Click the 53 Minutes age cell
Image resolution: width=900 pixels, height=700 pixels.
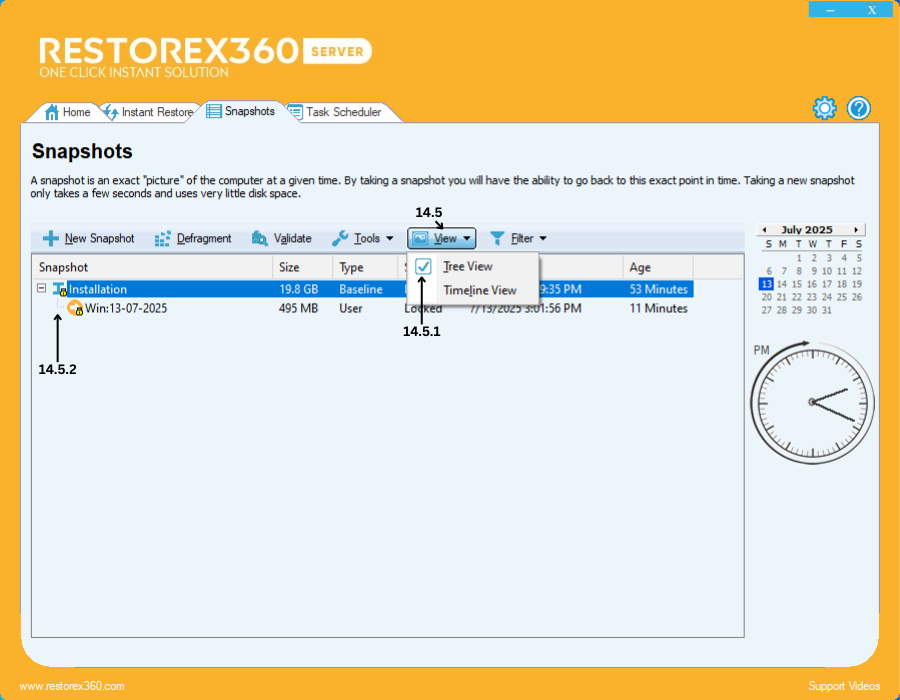[658, 289]
